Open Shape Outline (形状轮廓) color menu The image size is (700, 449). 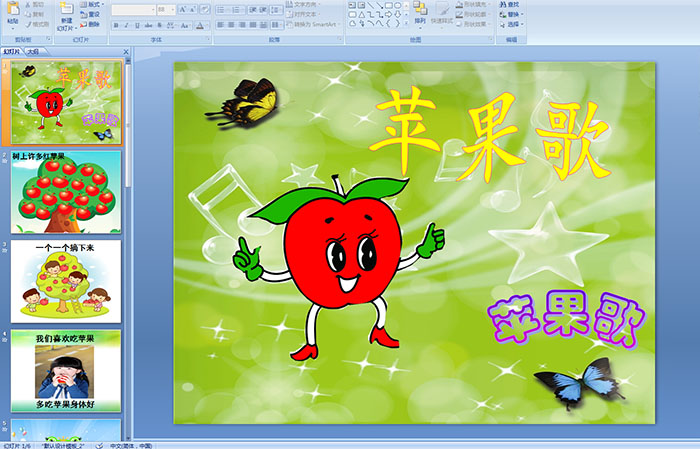[x=473, y=14]
